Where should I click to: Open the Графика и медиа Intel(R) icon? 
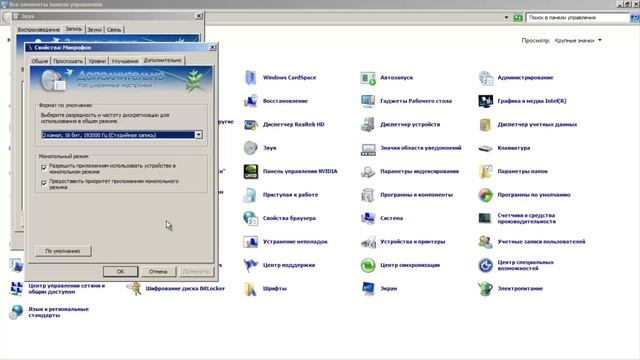[x=485, y=101]
